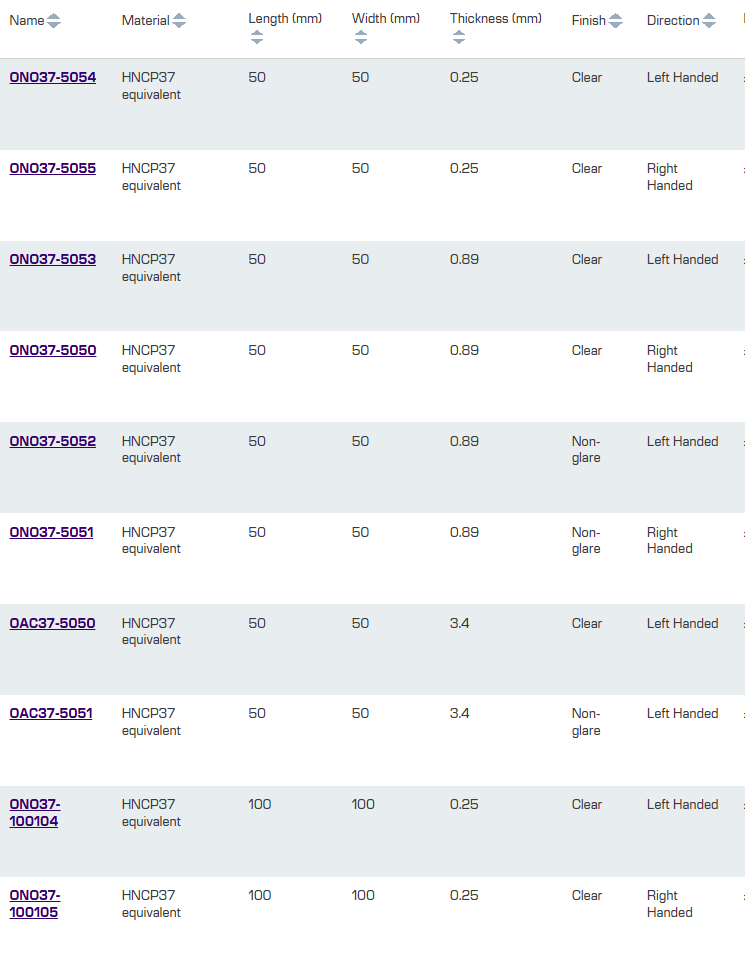Open product ONO37-5055
This screenshot has height=955, width=745.
point(53,169)
